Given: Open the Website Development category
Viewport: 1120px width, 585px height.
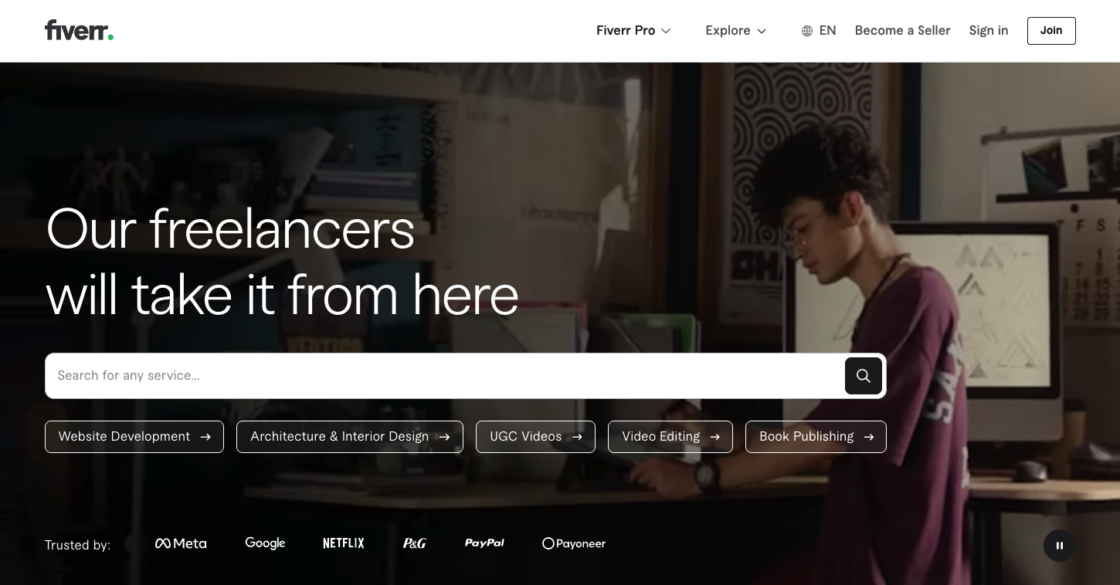Looking at the screenshot, I should pyautogui.click(x=134, y=436).
